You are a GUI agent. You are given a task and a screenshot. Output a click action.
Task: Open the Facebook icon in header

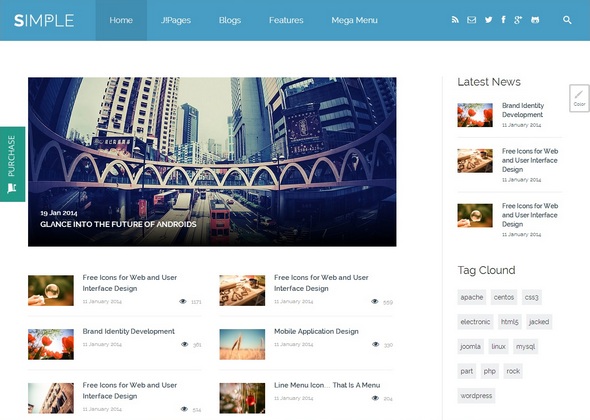(x=503, y=20)
